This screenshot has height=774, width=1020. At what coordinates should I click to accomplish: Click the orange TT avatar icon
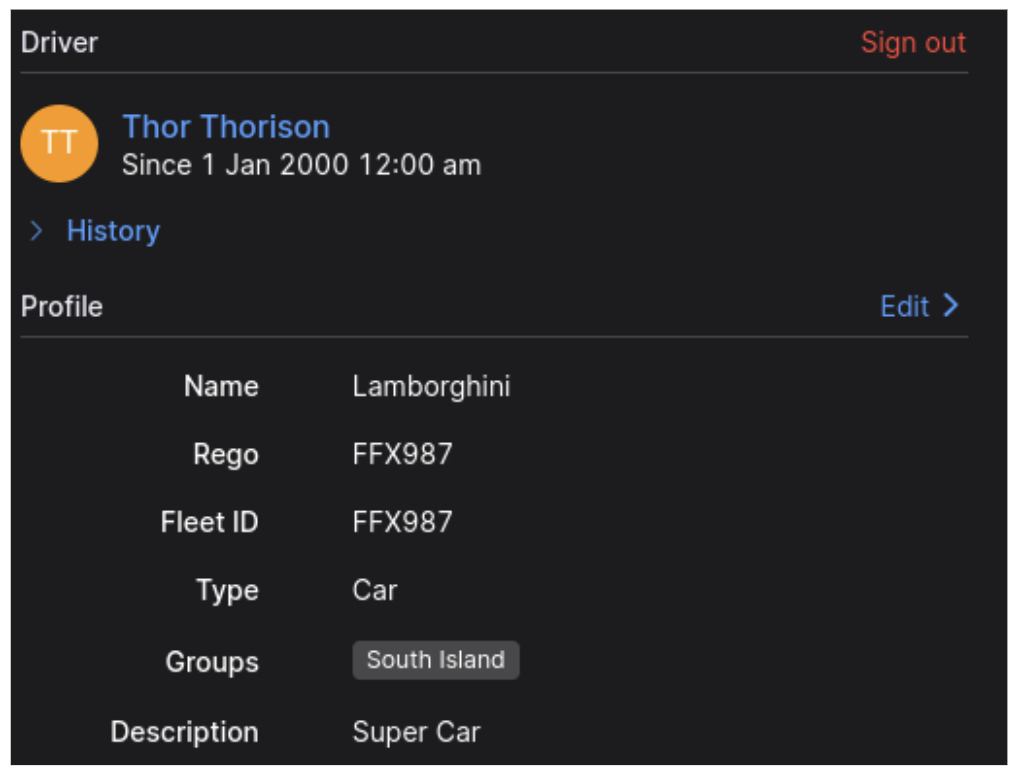click(59, 143)
